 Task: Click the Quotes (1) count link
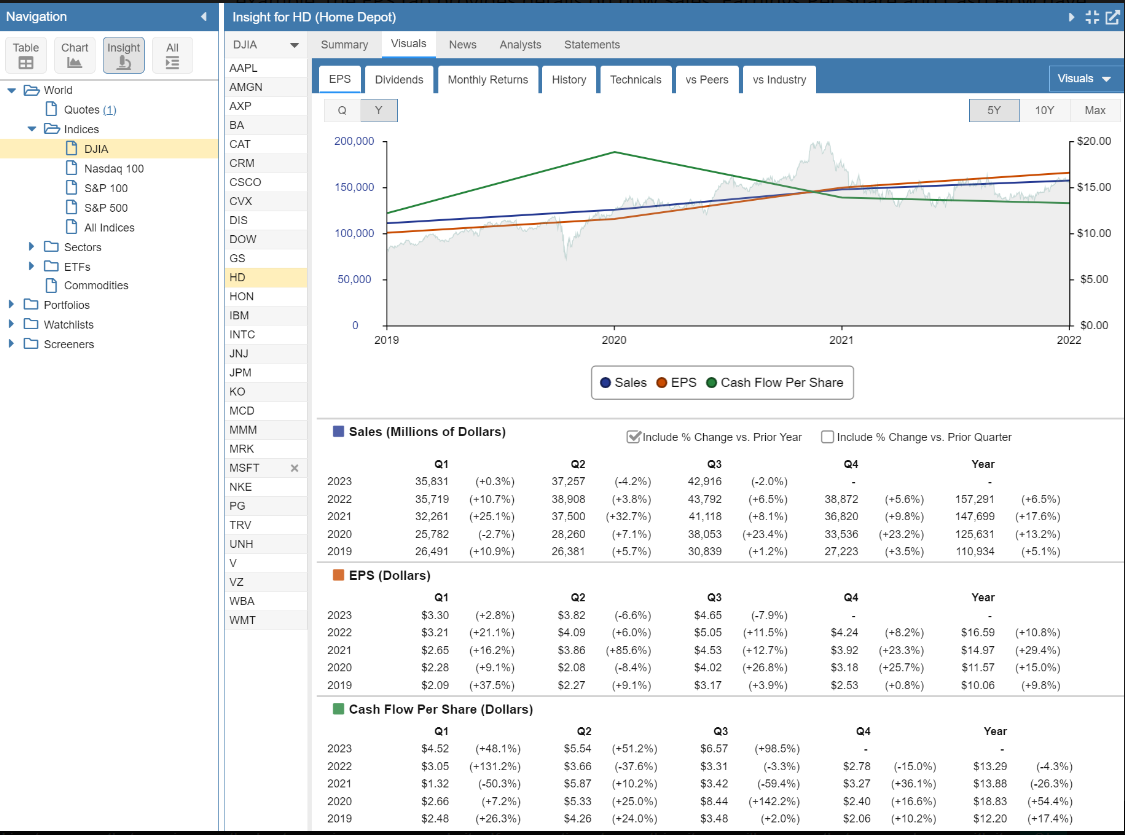(109, 110)
